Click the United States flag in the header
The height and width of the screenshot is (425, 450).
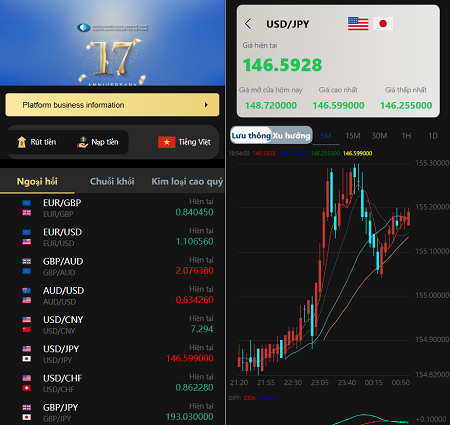pyautogui.click(x=358, y=24)
